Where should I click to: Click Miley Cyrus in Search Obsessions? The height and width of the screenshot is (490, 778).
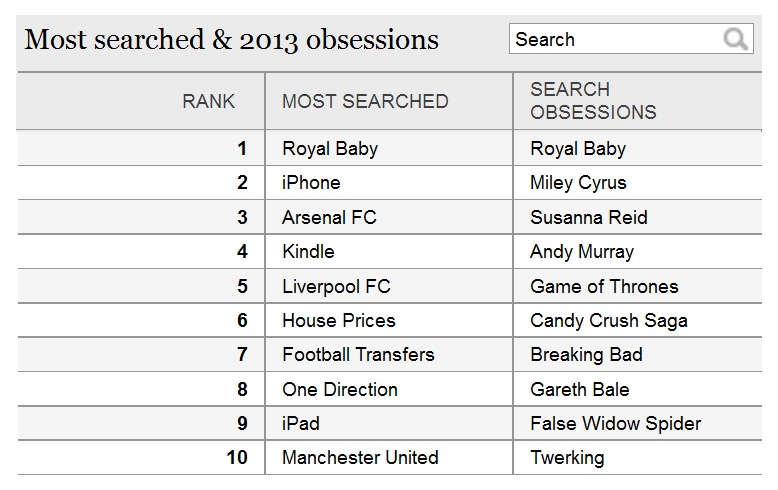pyautogui.click(x=578, y=183)
